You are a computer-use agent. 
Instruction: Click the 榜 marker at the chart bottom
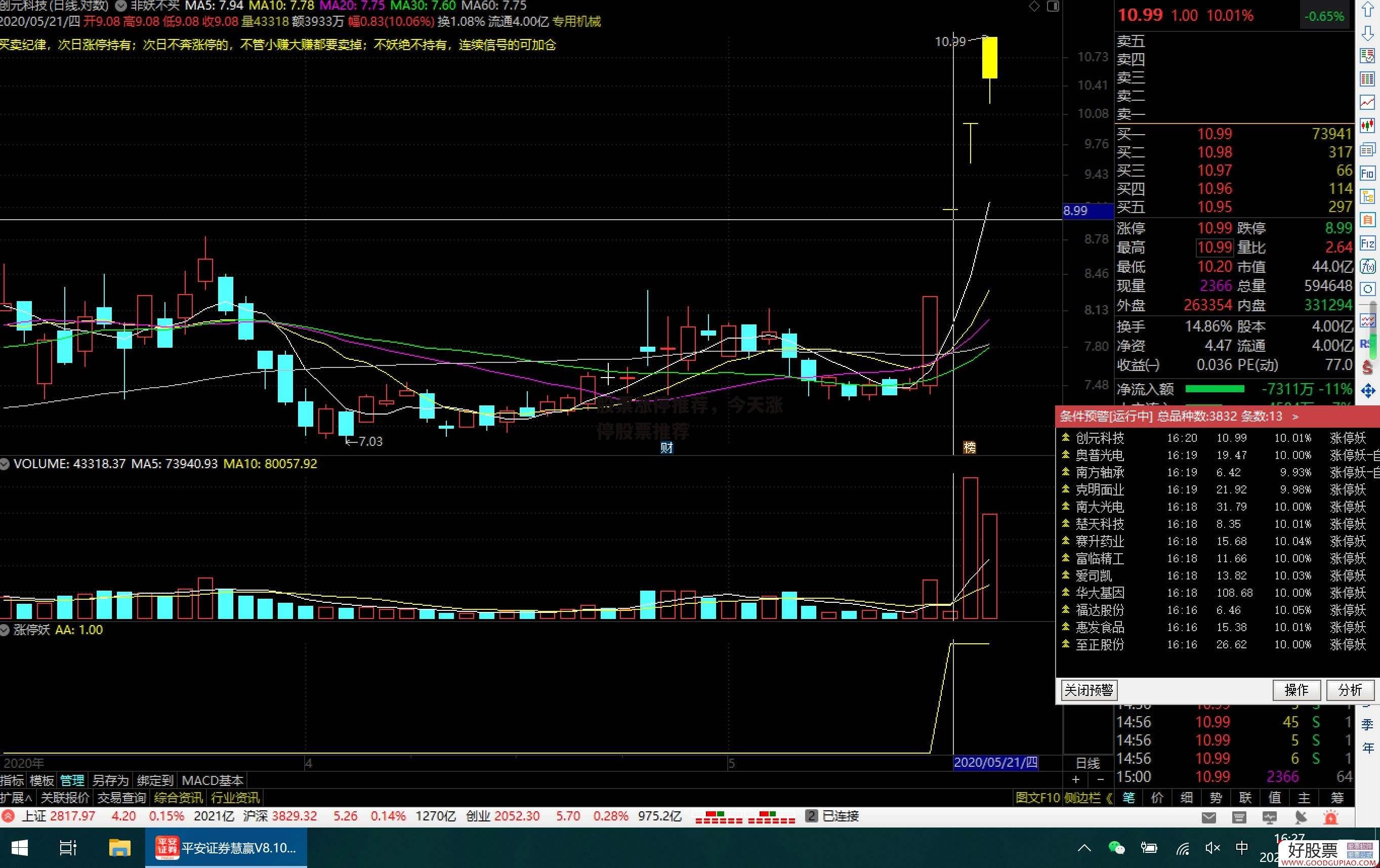tap(969, 447)
